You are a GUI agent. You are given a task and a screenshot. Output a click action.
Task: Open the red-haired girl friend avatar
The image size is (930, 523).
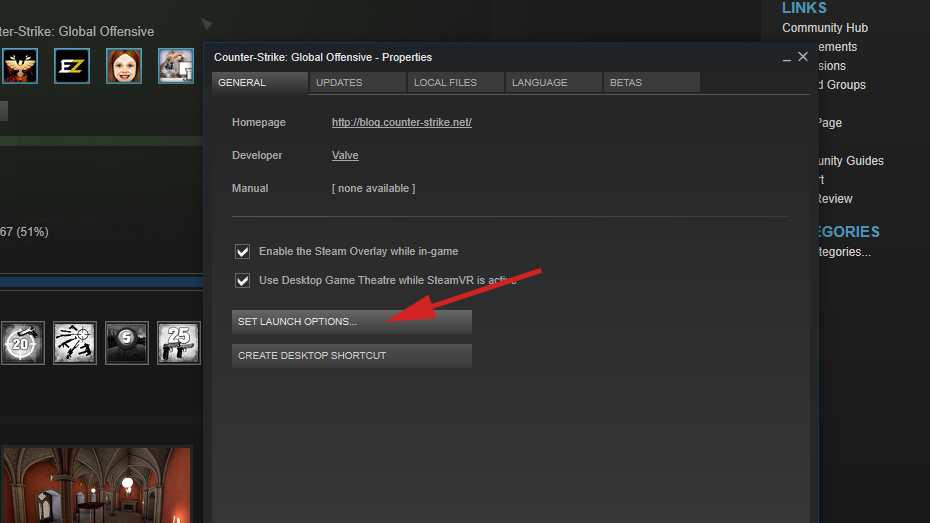[x=124, y=66]
